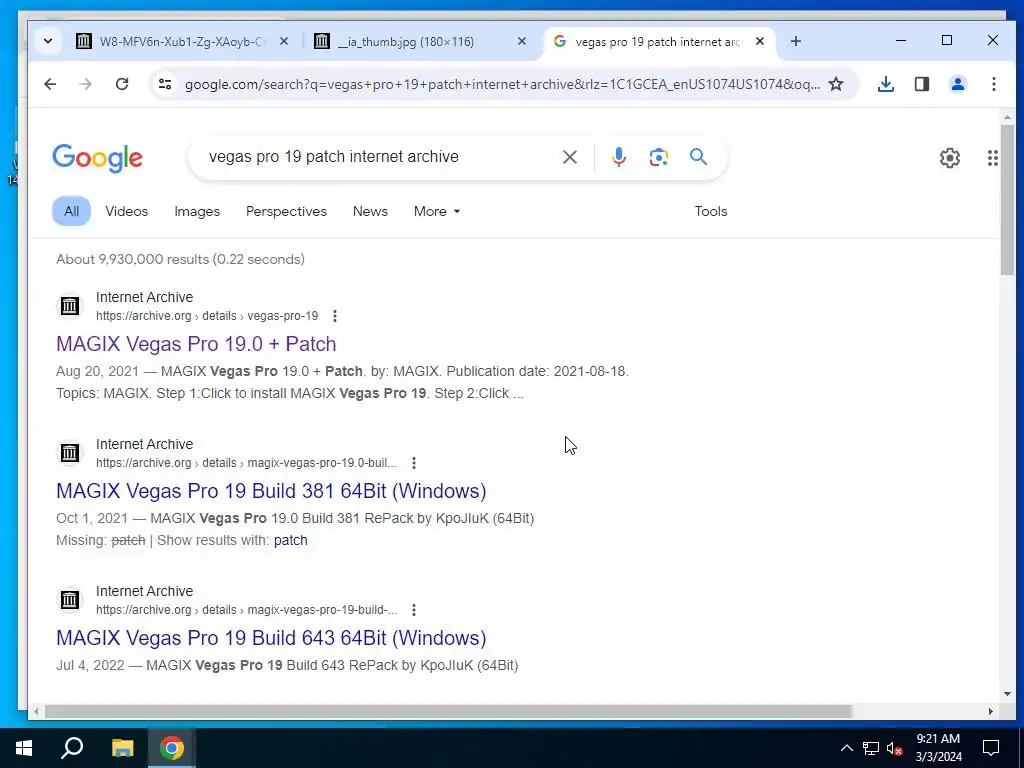Click the vertical scrollbar thumb
The width and height of the screenshot is (1024, 768).
(1007, 199)
